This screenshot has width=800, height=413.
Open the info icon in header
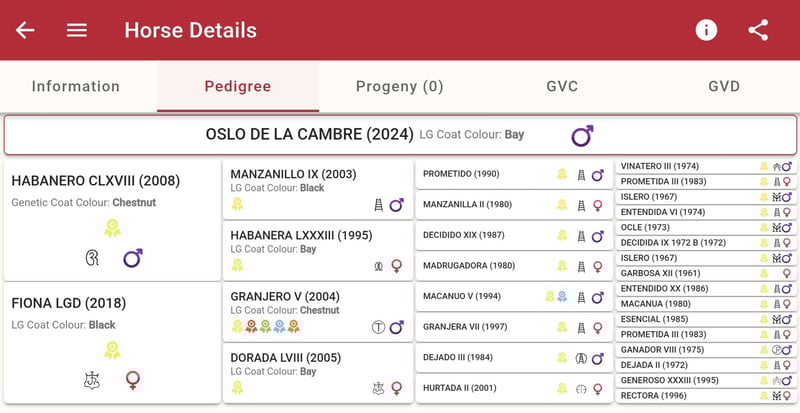point(706,30)
